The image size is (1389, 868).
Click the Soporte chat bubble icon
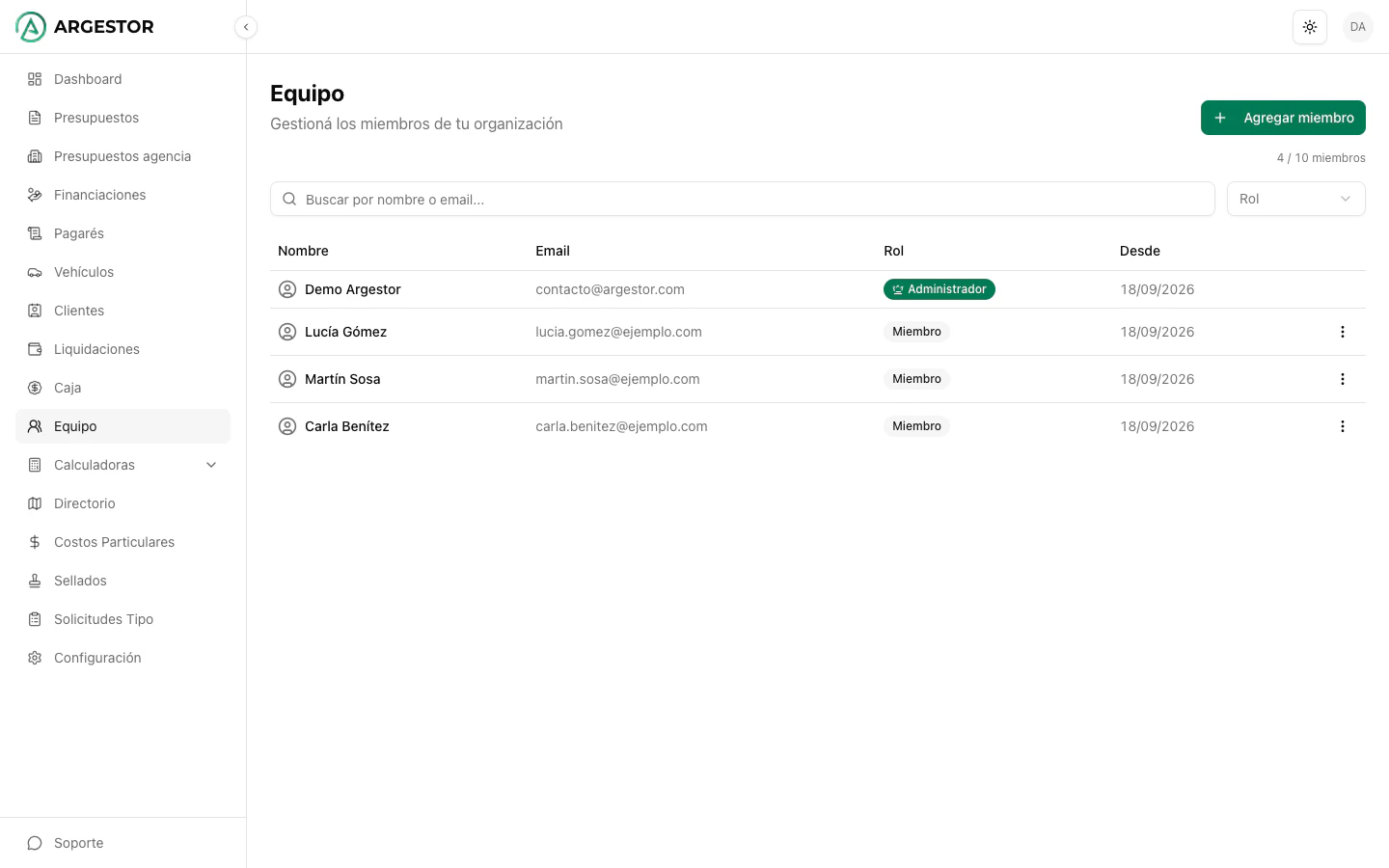click(35, 843)
